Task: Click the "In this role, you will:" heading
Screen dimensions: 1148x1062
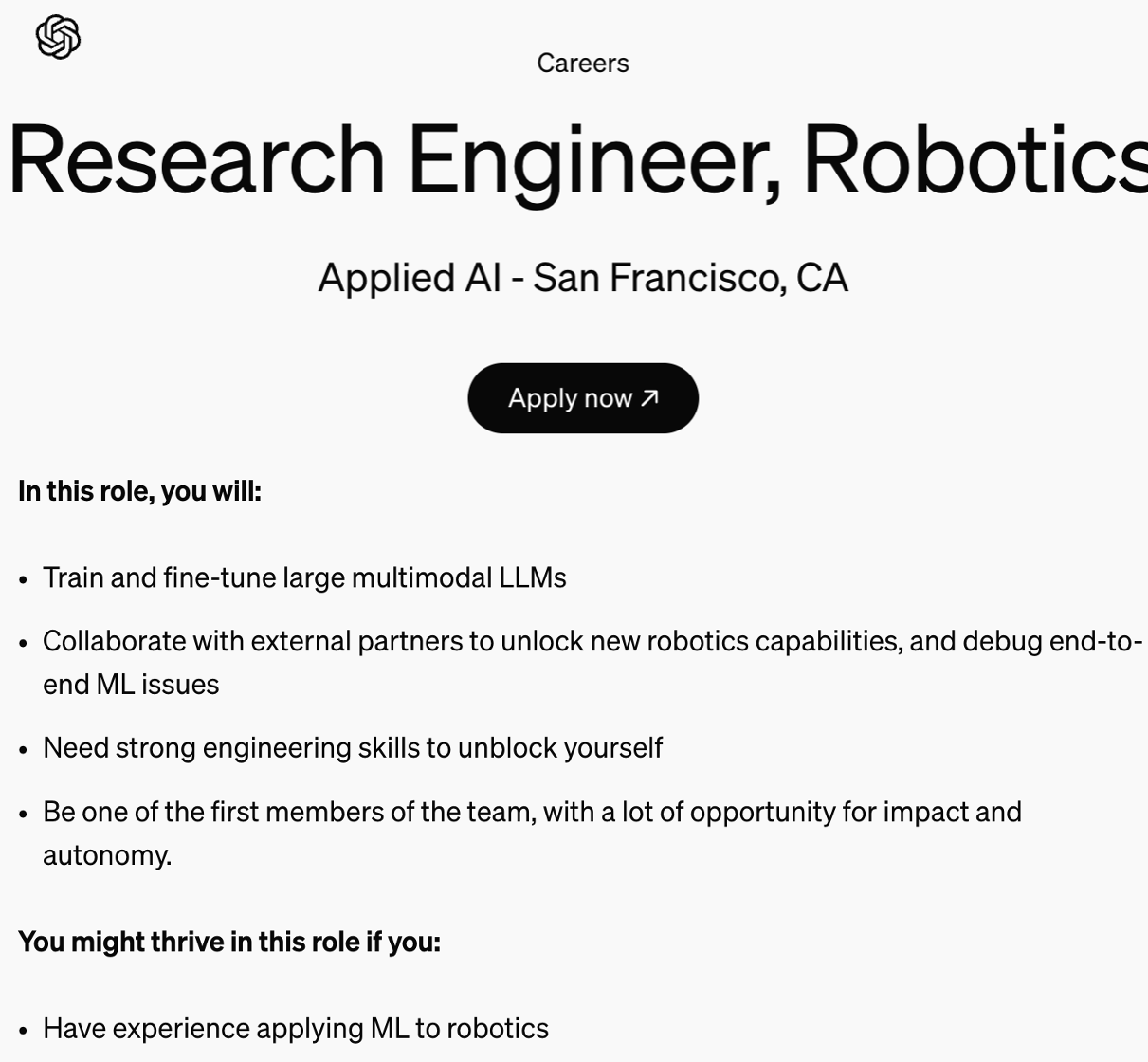Action: [139, 491]
